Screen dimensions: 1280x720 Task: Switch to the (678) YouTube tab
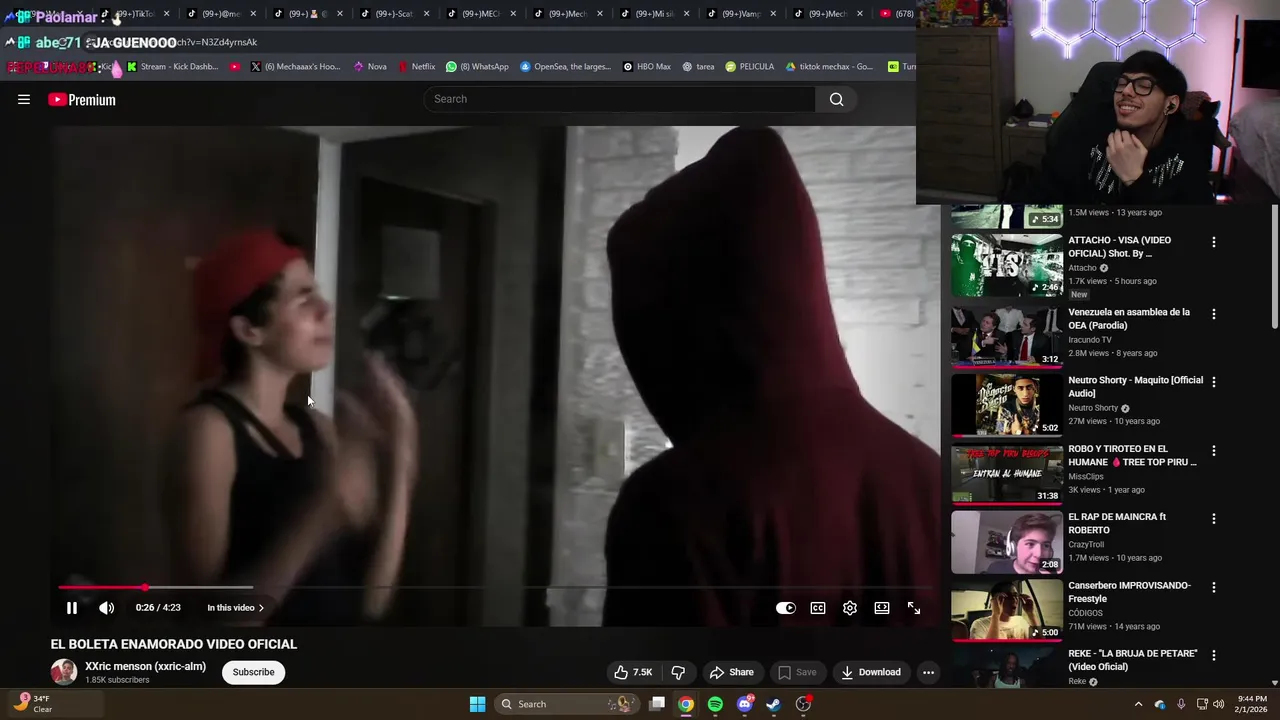[x=897, y=14]
